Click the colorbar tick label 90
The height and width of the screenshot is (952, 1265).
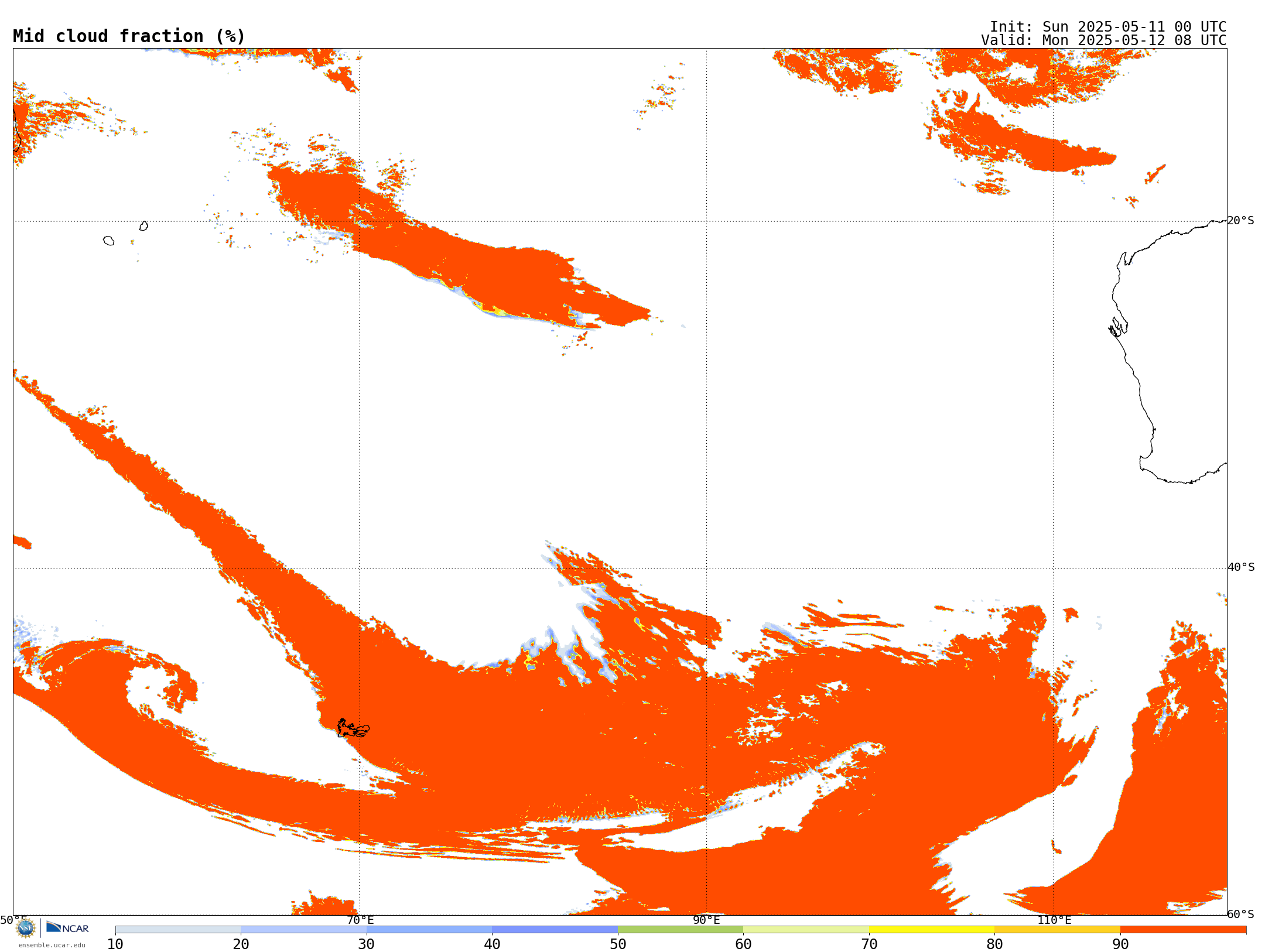coord(1120,944)
